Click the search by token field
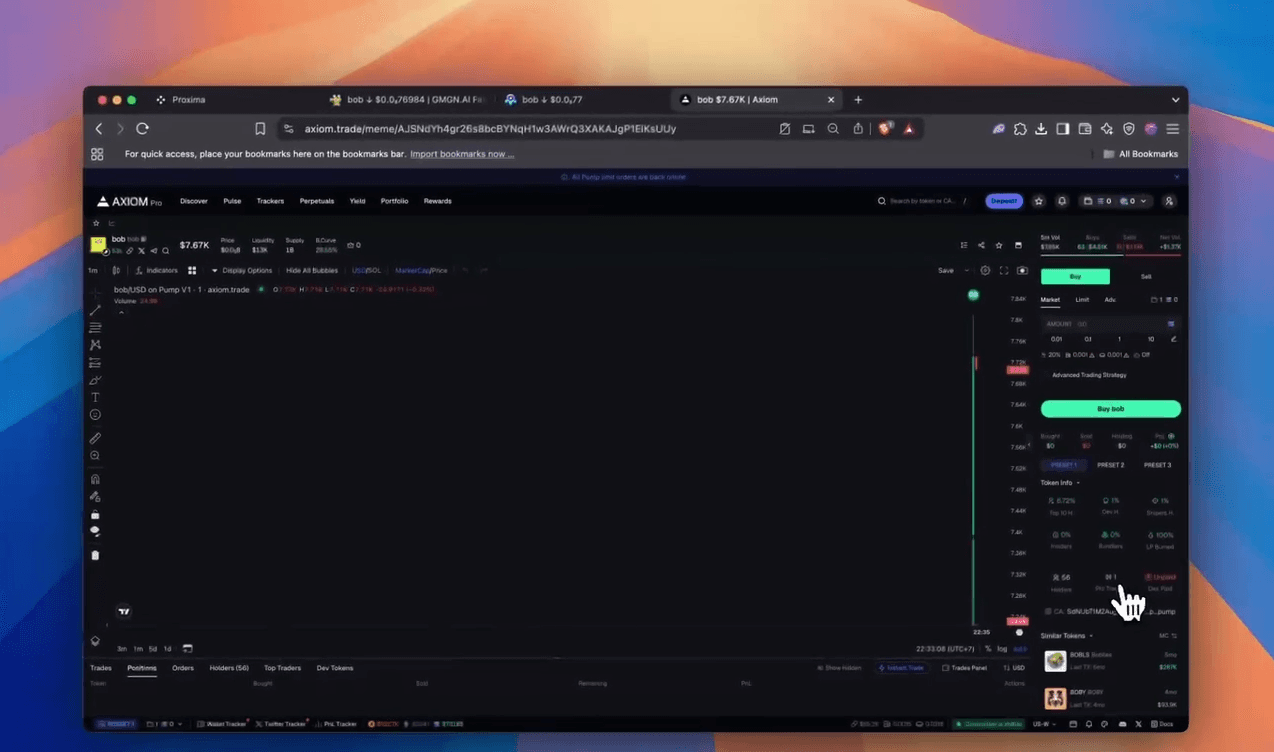 pos(920,201)
